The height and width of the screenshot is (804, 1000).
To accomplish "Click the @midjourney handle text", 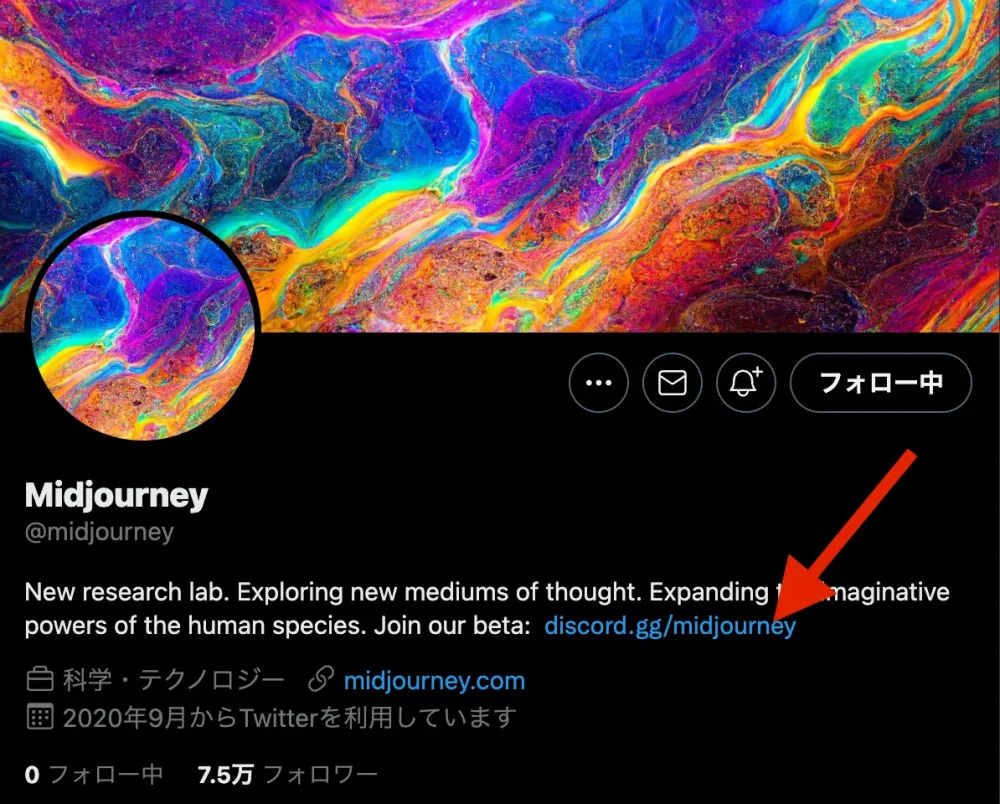I will (x=99, y=532).
